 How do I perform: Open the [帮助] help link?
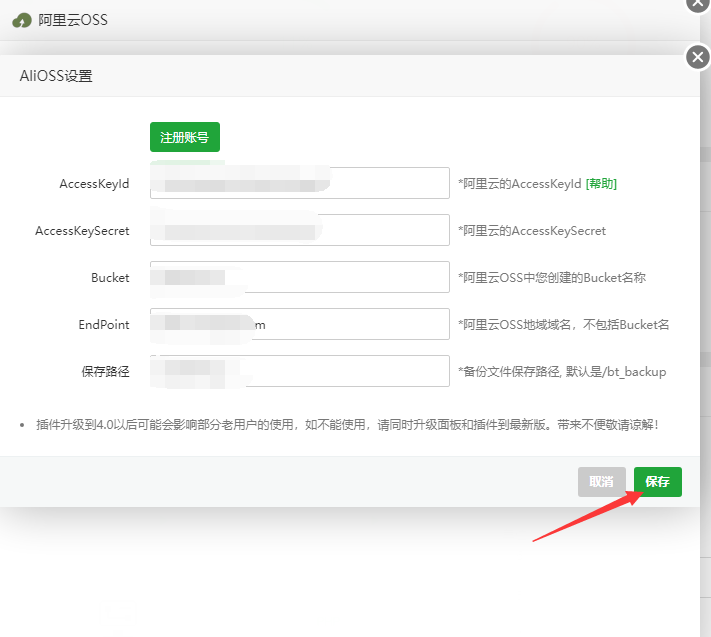coord(601,184)
